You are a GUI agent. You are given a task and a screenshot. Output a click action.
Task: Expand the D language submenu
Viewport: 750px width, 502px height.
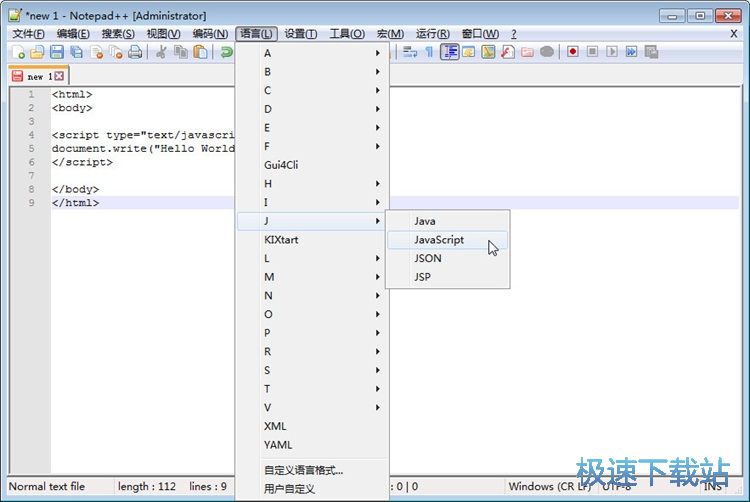(313, 109)
